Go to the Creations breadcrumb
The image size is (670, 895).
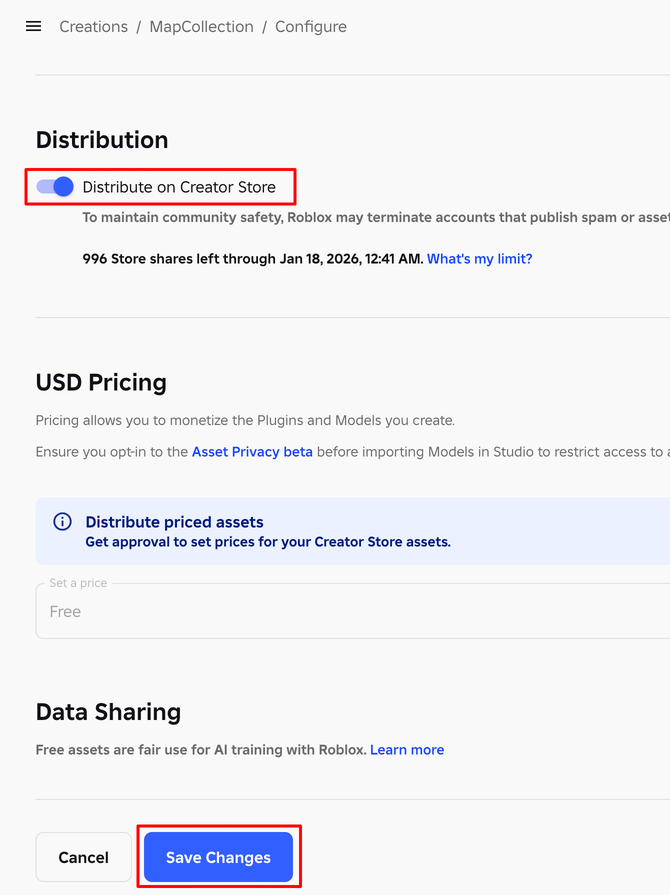[x=93, y=27]
